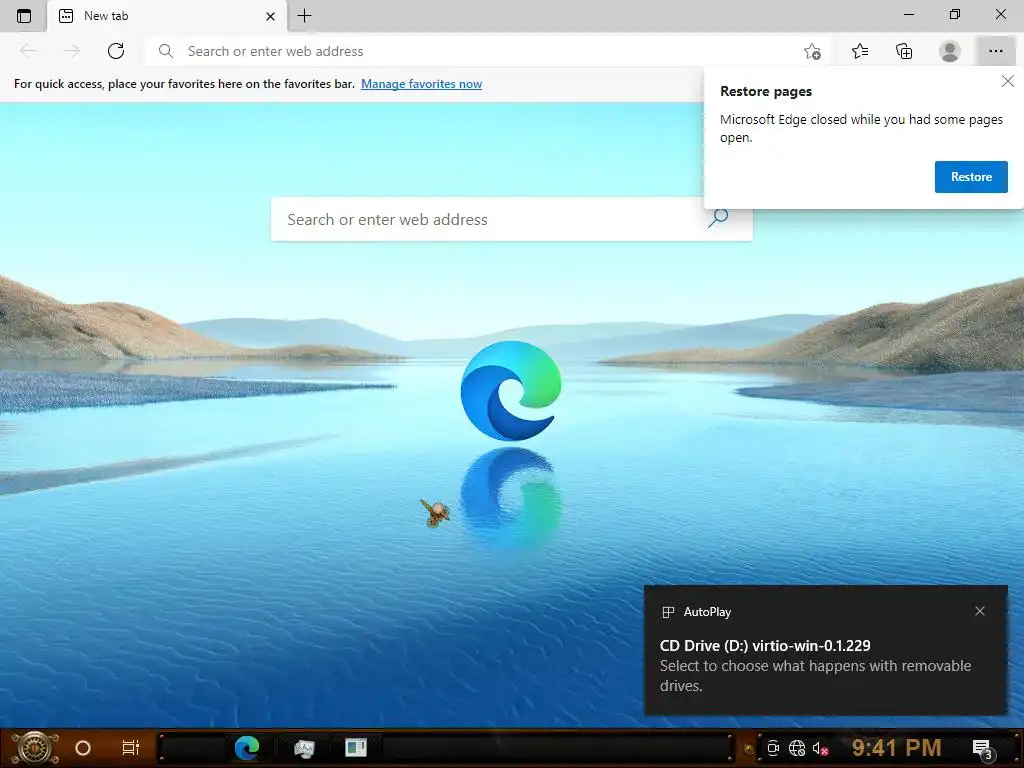Open Task View on taskbar

coord(131,748)
